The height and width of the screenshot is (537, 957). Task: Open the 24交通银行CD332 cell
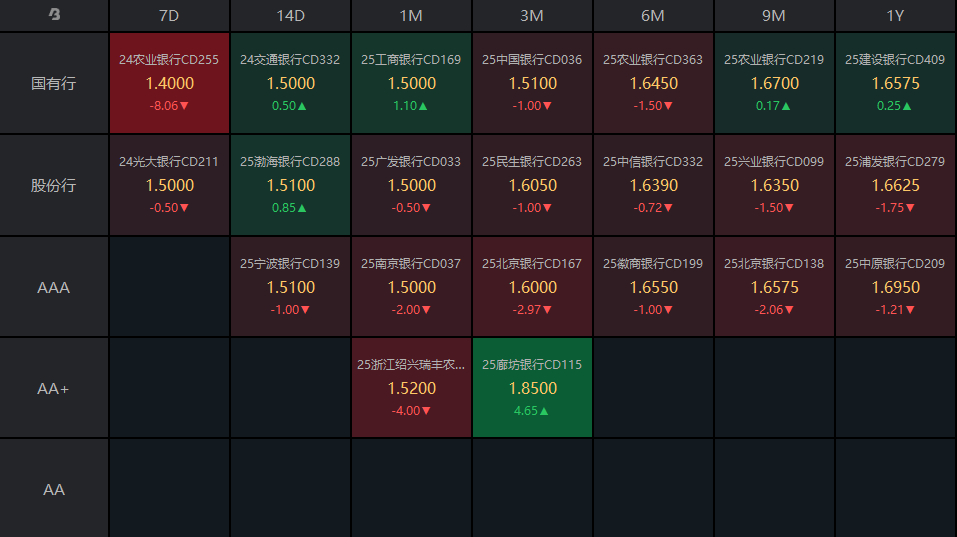pyautogui.click(x=290, y=83)
